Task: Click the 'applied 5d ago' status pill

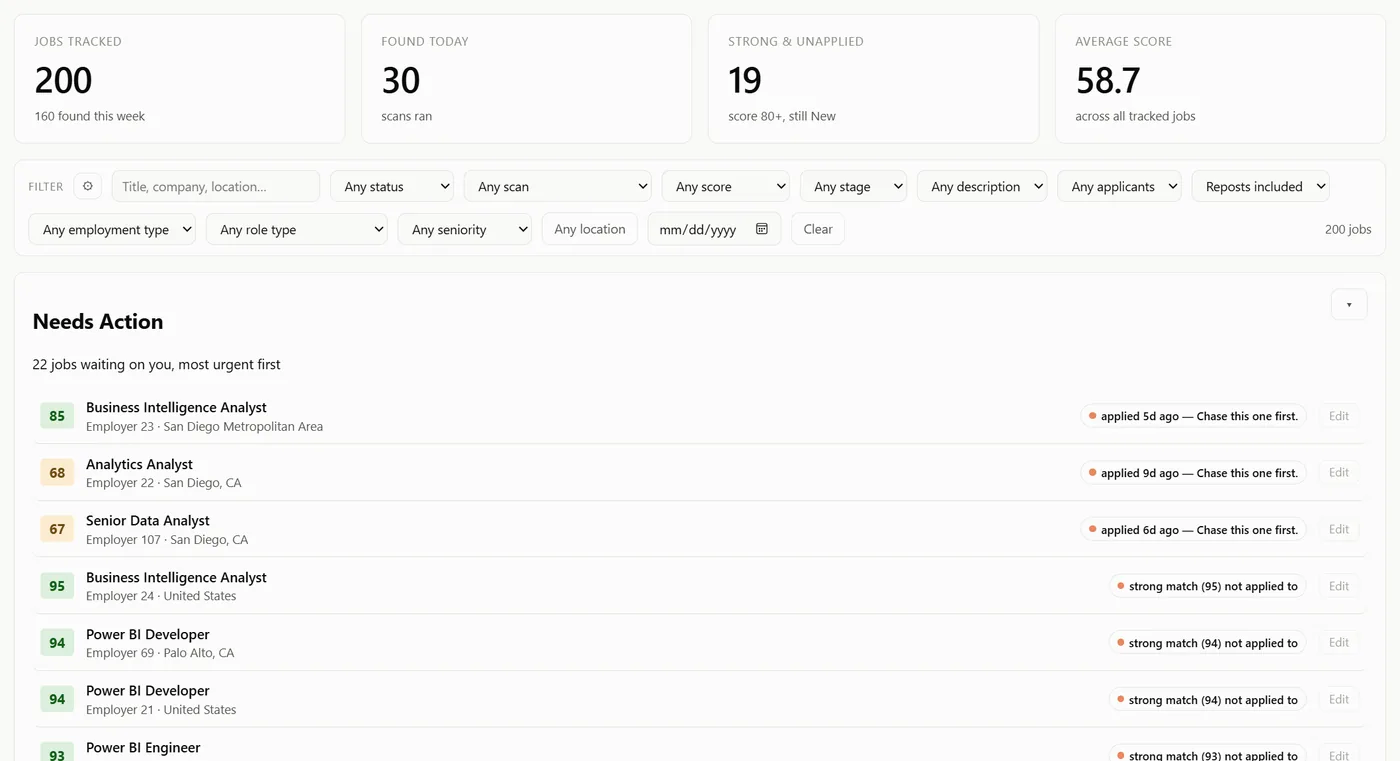Action: pyautogui.click(x=1194, y=416)
